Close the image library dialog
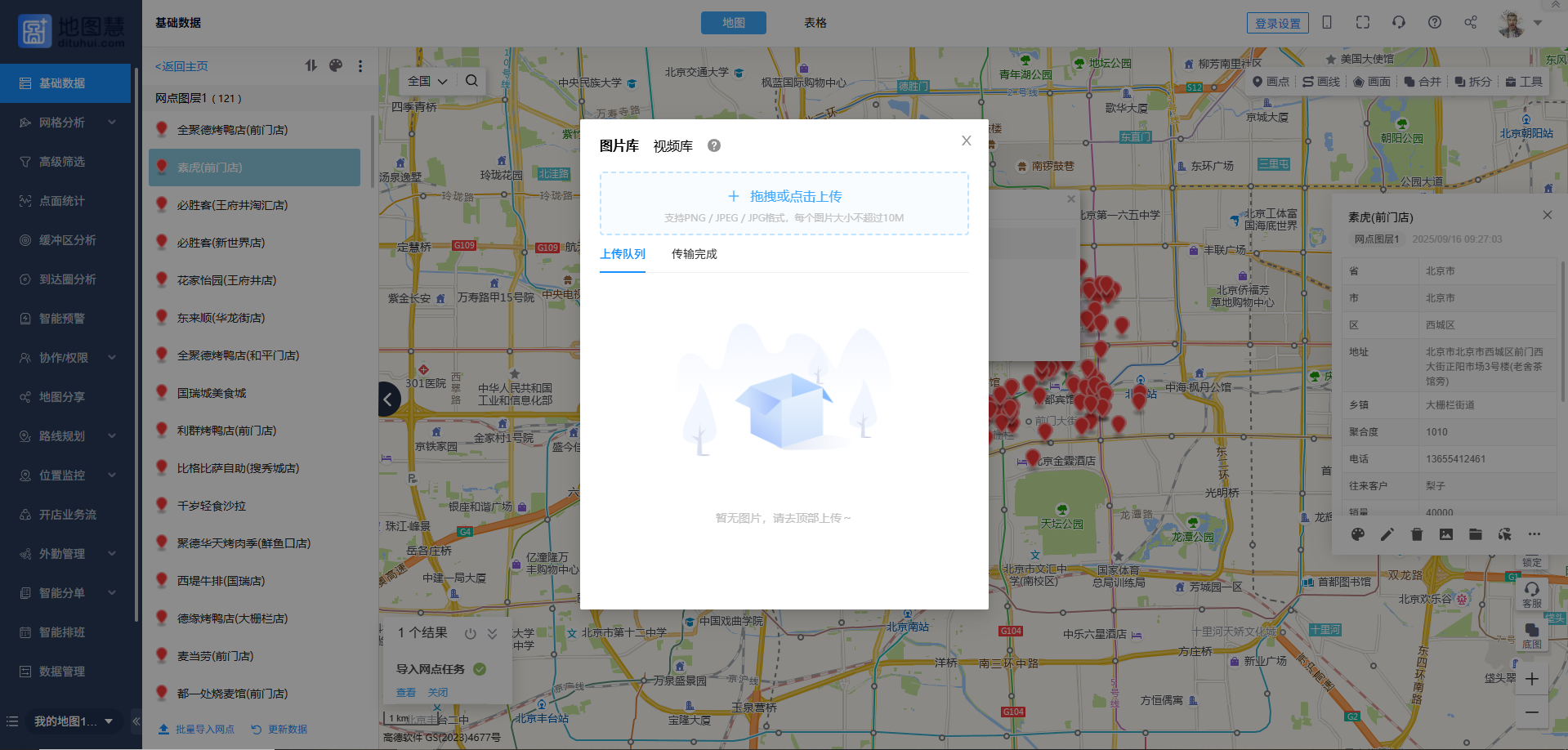This screenshot has width=1568, height=750. click(966, 141)
